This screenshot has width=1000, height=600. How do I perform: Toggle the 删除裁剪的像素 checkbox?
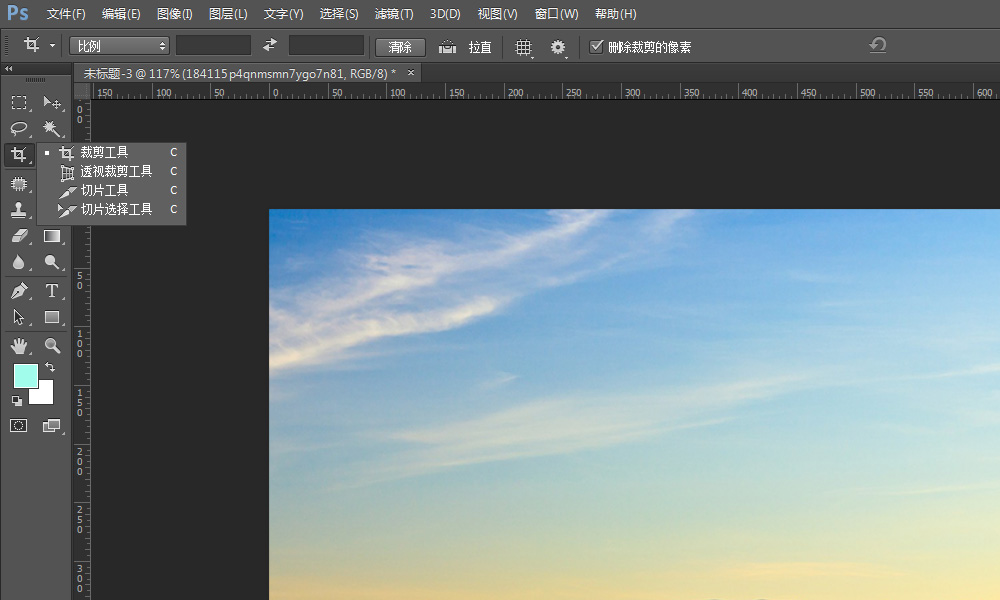[x=597, y=47]
